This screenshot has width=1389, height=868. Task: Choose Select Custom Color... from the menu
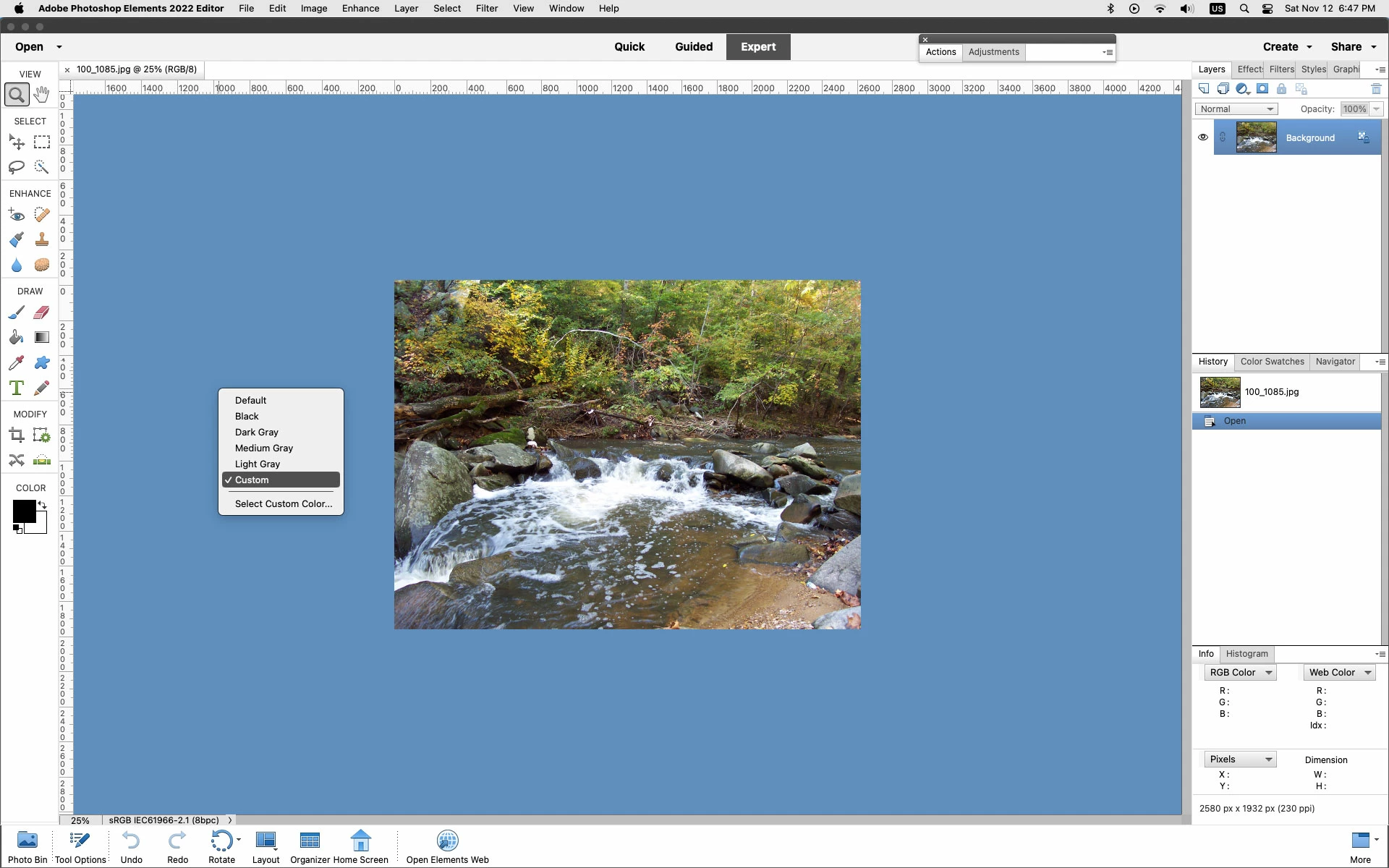point(283,504)
